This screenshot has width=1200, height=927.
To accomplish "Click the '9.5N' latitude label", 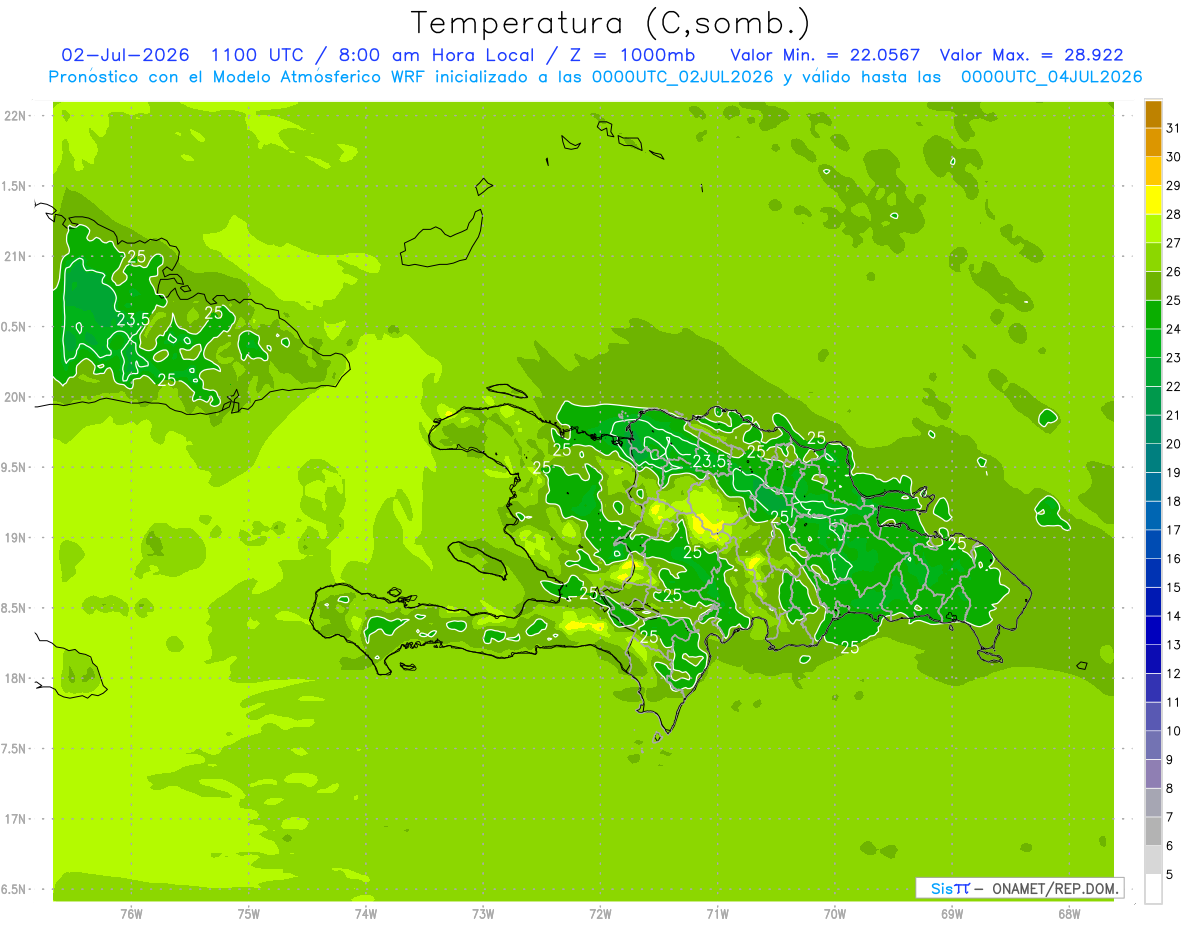I will 15,467.
